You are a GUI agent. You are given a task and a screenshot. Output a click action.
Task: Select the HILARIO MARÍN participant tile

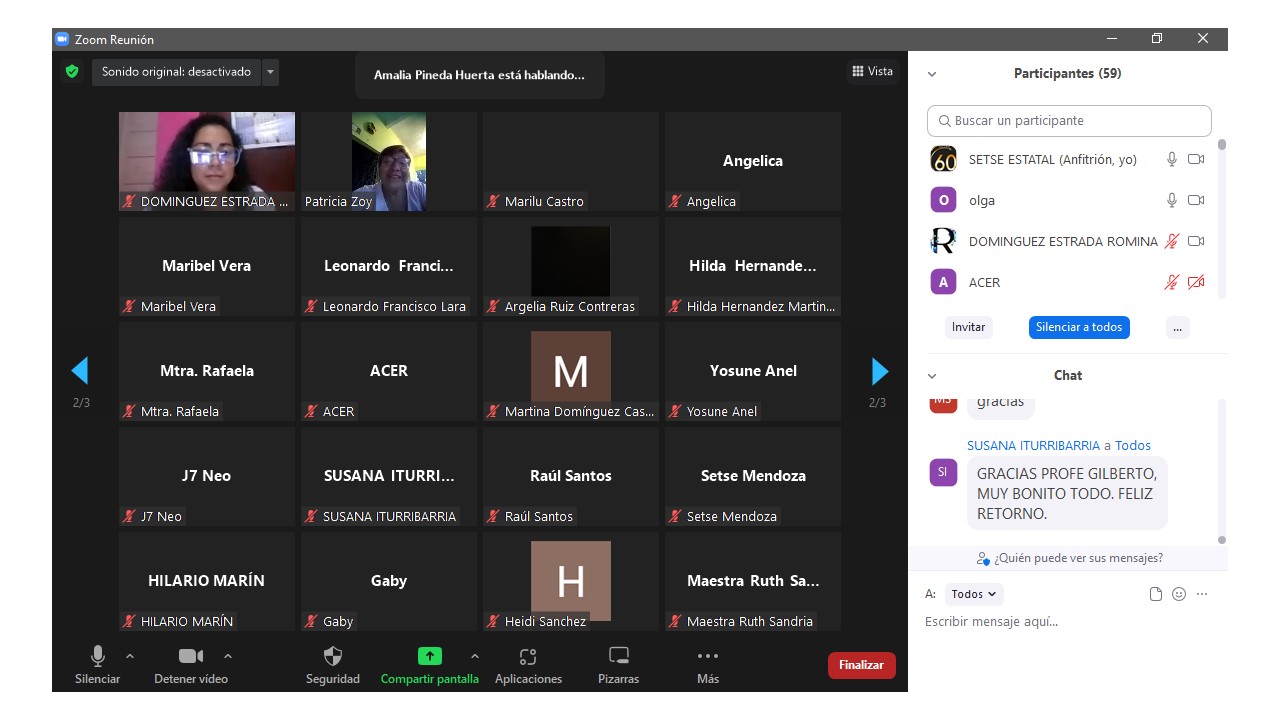coord(207,581)
